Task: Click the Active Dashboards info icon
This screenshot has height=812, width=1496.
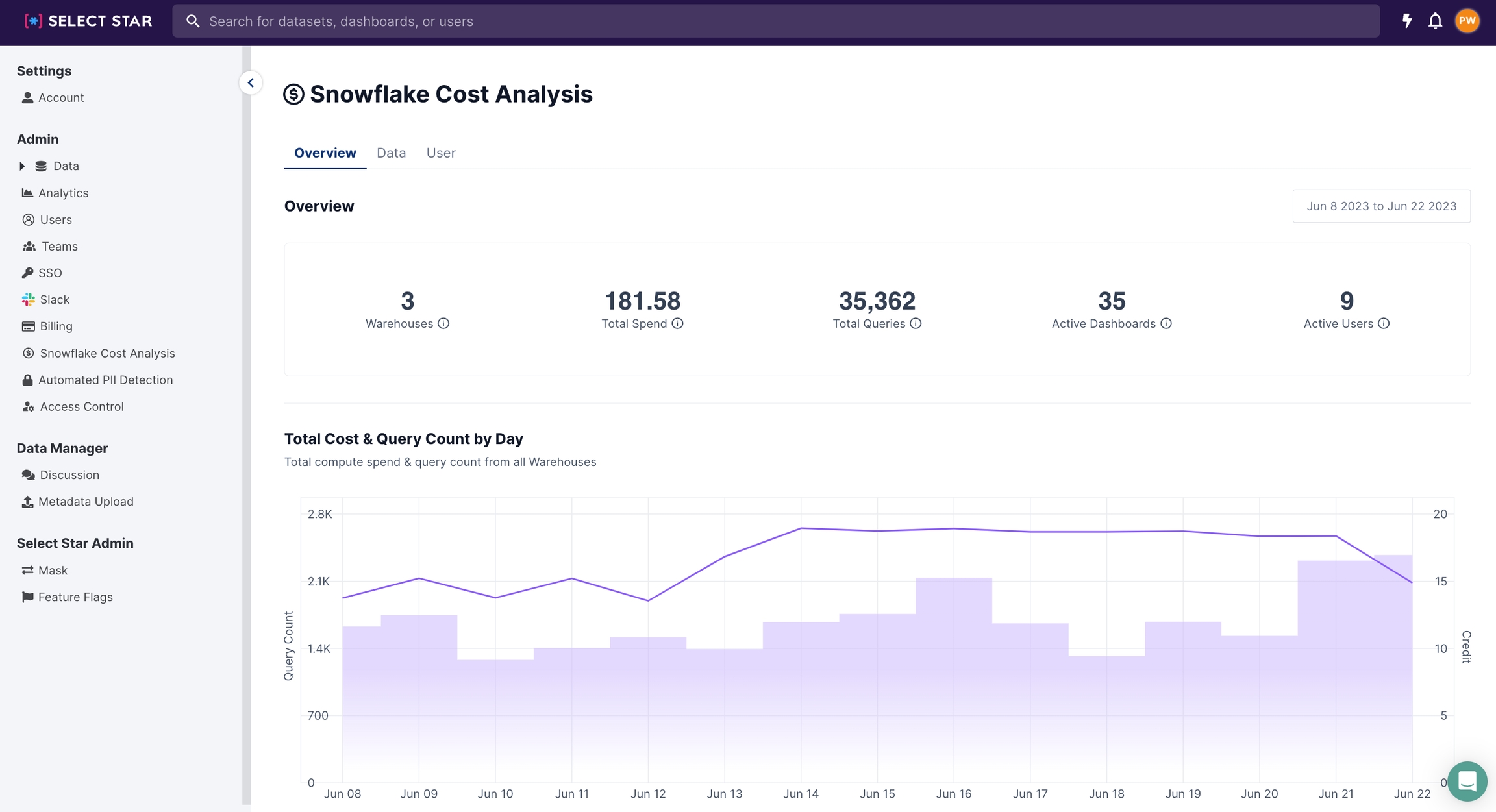Action: click(1166, 323)
